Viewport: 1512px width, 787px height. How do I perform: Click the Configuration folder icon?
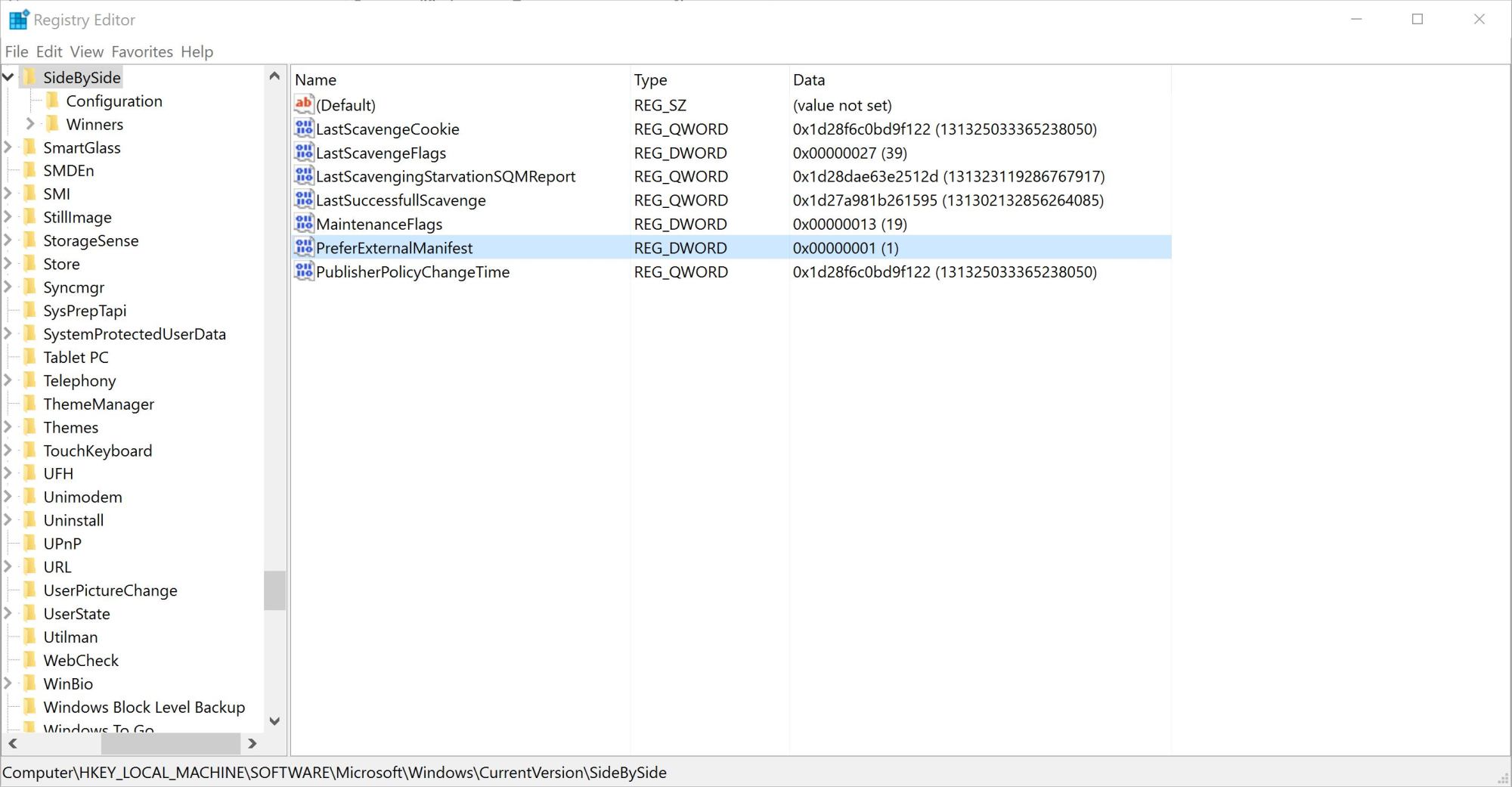(53, 101)
